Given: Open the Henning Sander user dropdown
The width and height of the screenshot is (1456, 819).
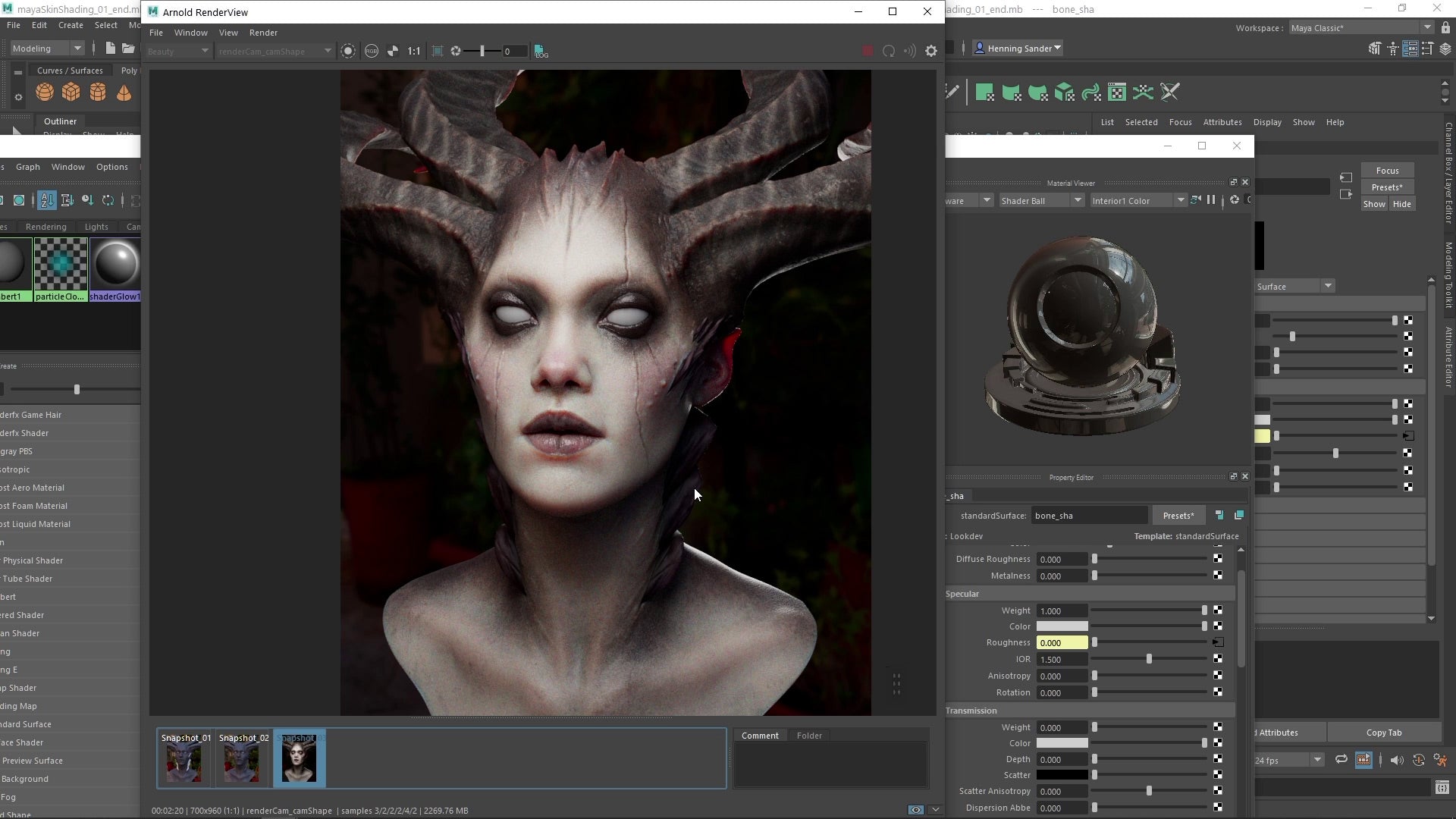Looking at the screenshot, I should [1018, 48].
